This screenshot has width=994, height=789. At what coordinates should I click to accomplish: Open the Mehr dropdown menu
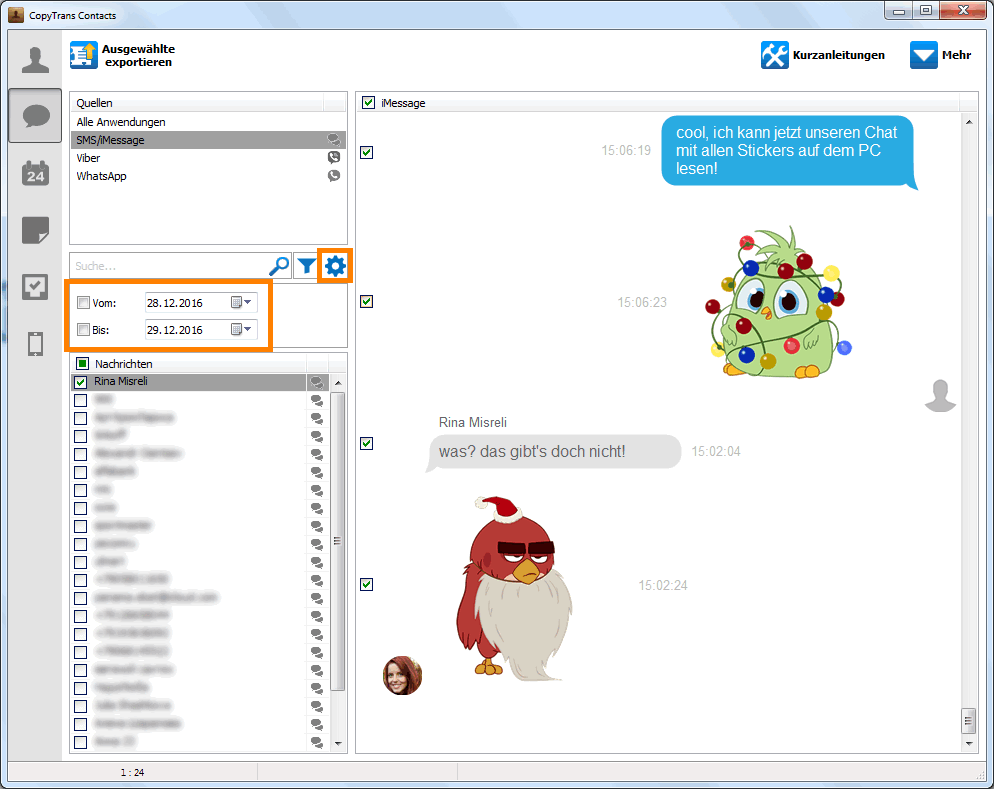point(941,55)
